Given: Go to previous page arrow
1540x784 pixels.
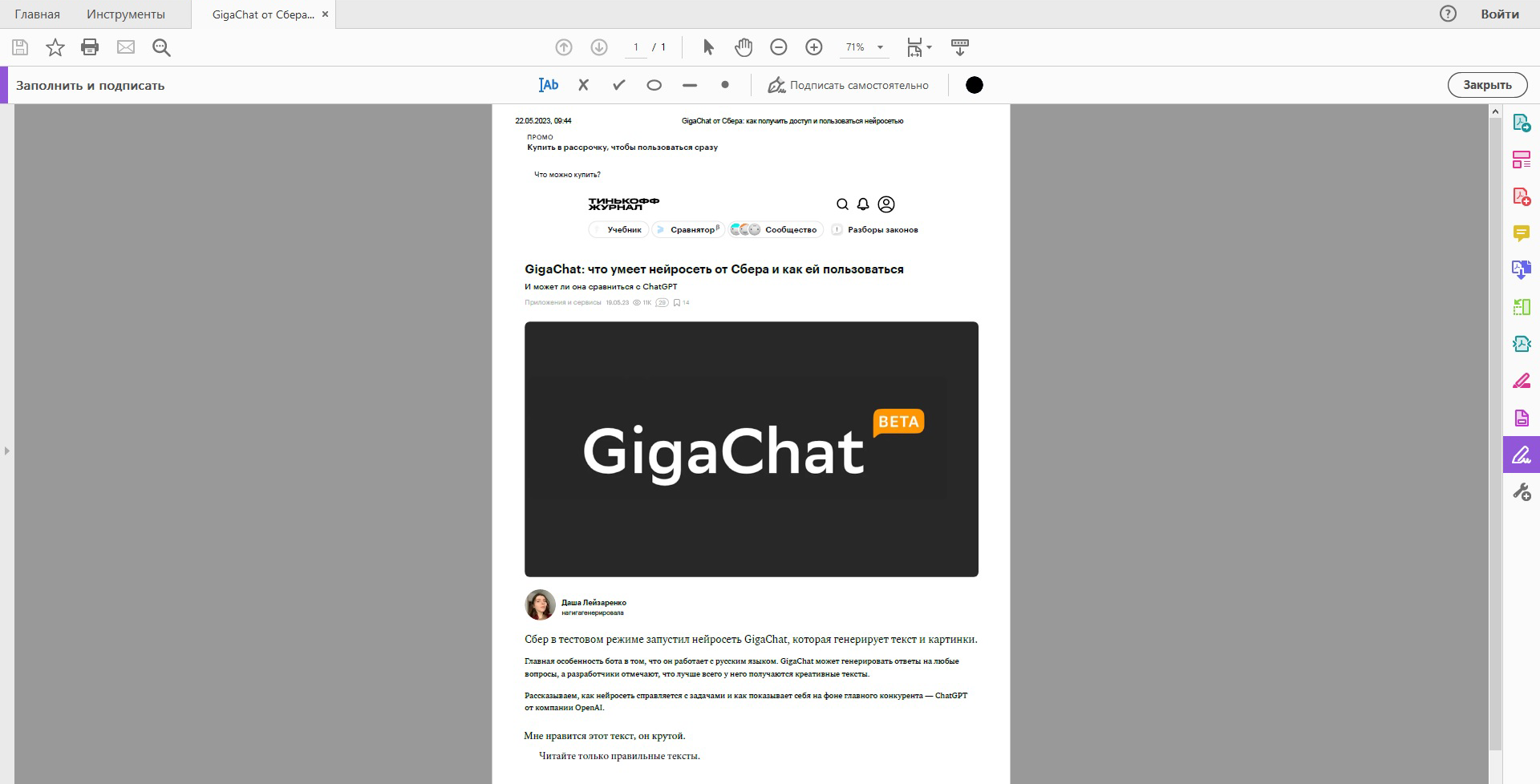Looking at the screenshot, I should [564, 47].
